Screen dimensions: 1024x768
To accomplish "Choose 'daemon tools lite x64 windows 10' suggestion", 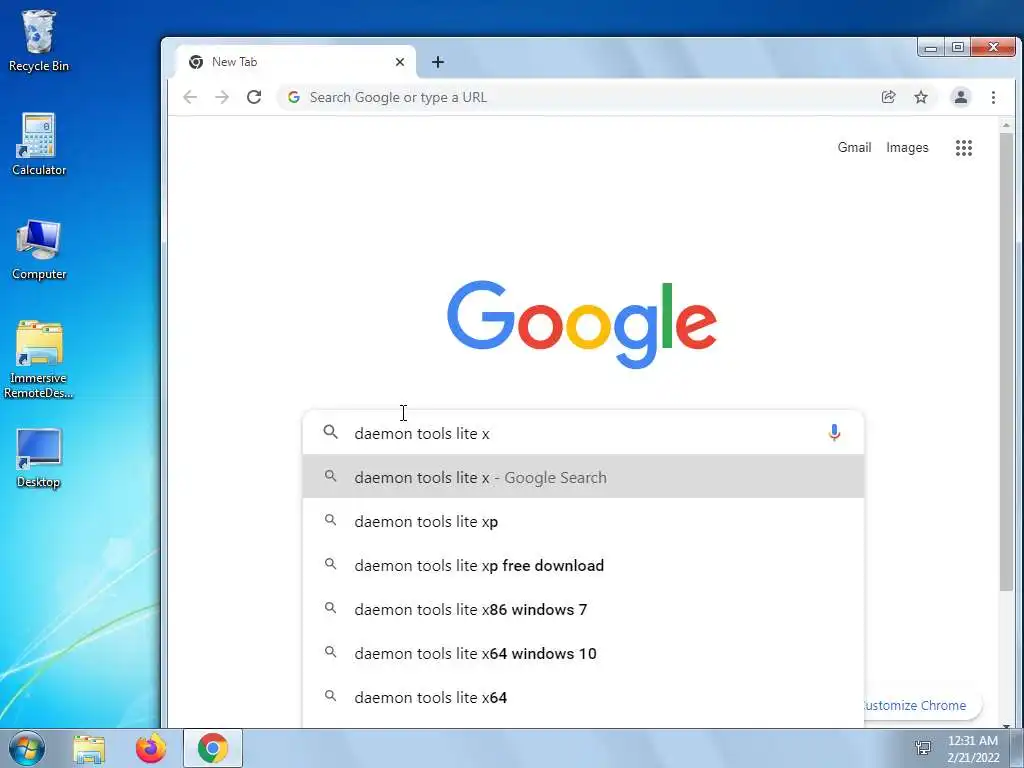I will pyautogui.click(x=583, y=653).
